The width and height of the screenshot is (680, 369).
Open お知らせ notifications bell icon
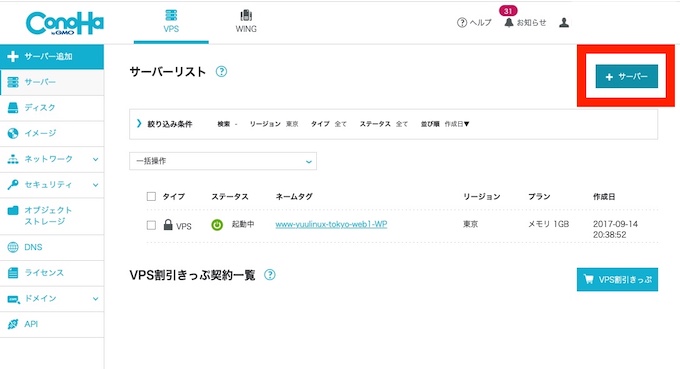(x=509, y=23)
